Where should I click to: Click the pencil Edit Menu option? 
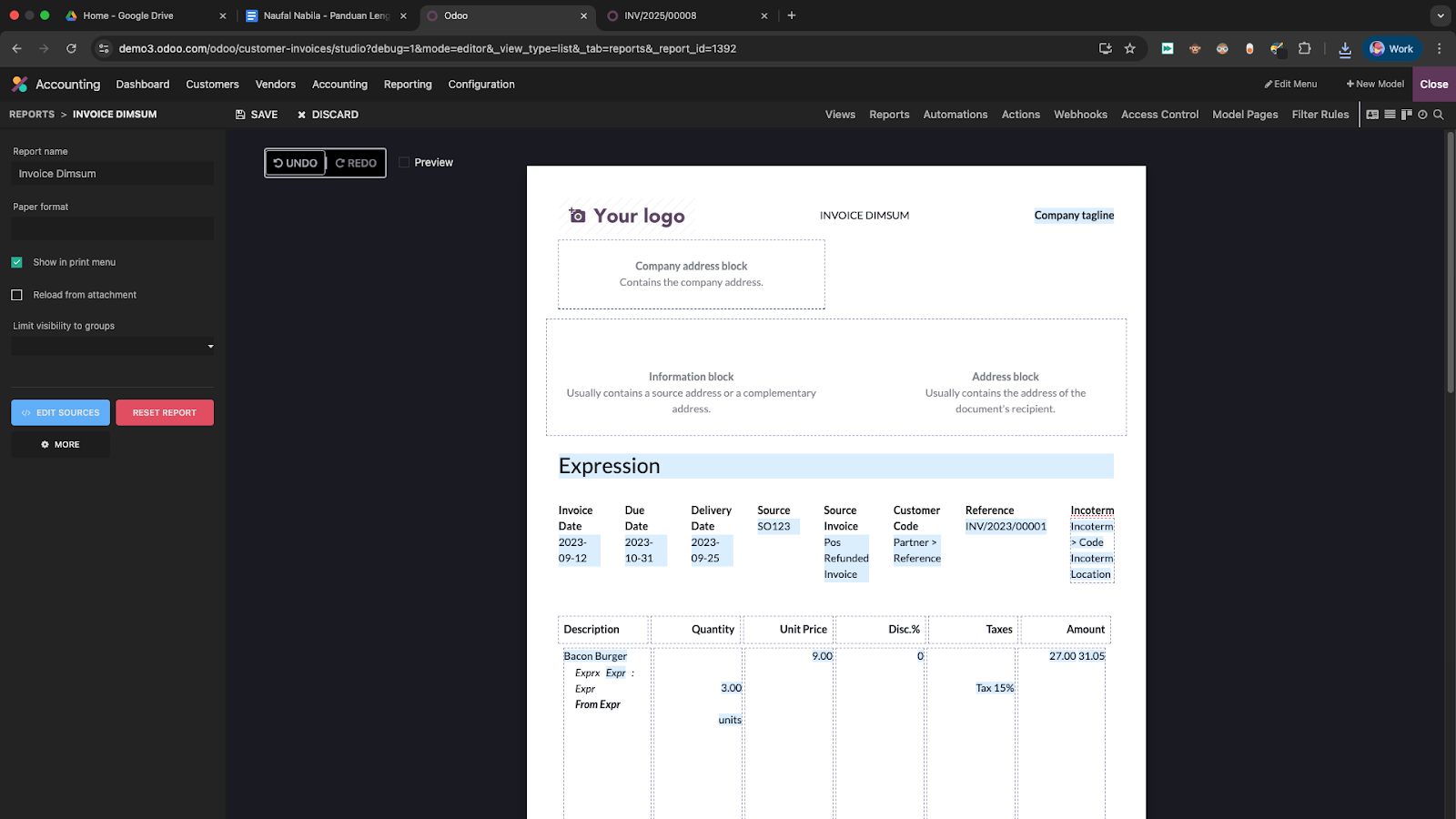1290,84
